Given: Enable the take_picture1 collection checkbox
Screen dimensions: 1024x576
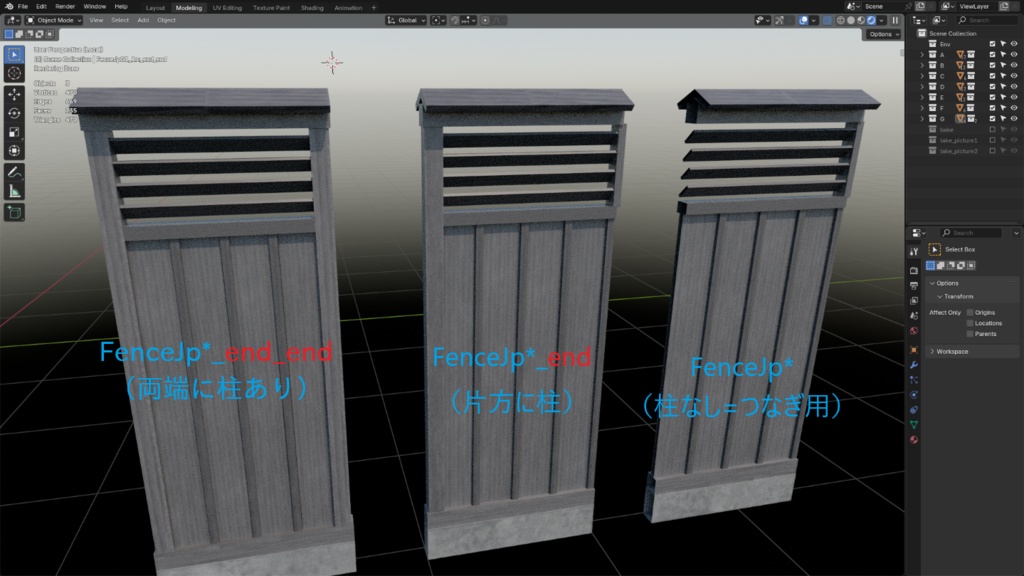Looking at the screenshot, I should tap(992, 140).
